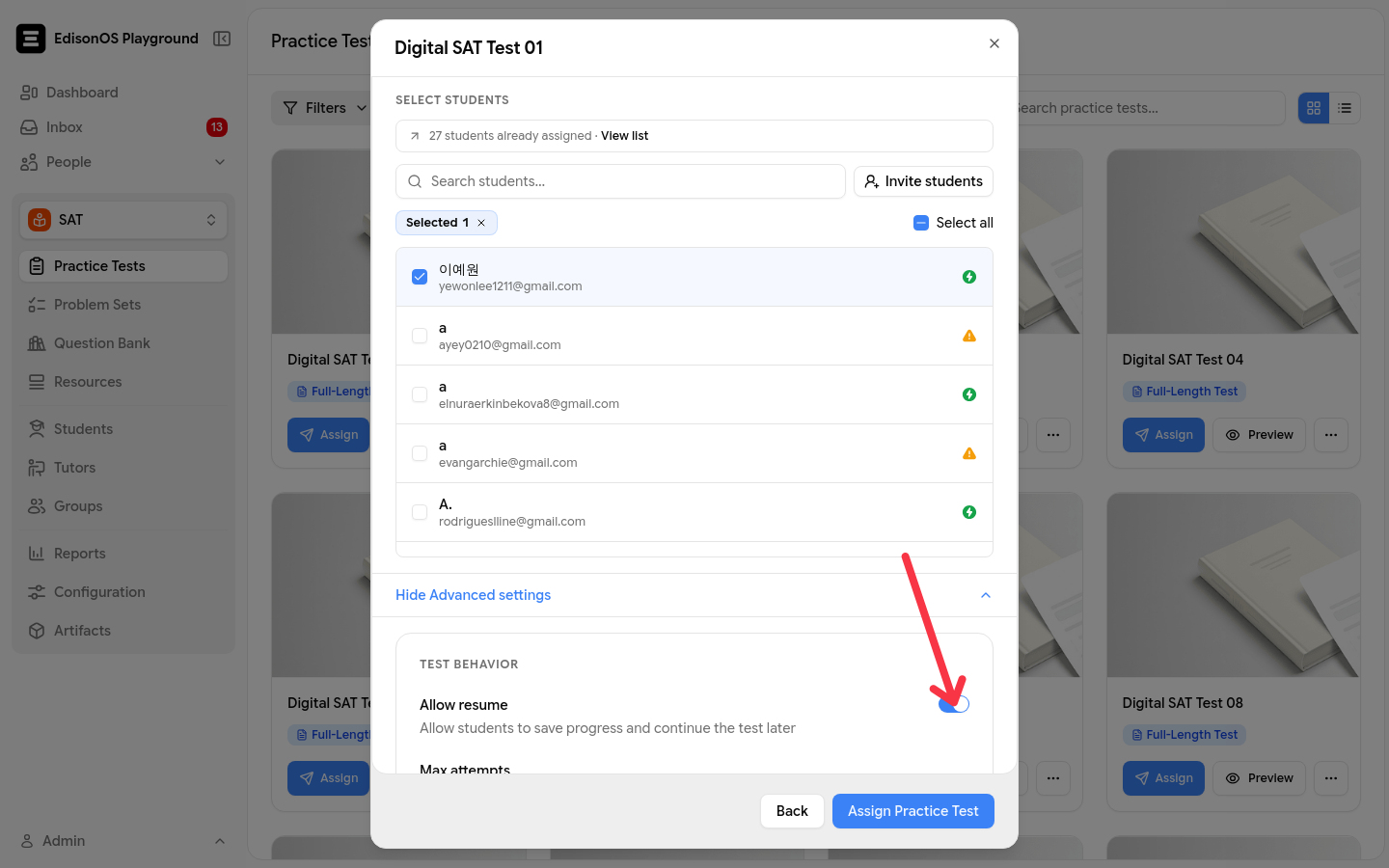Screen dimensions: 1389x868
Task: Open the Reports section
Action: click(123, 554)
